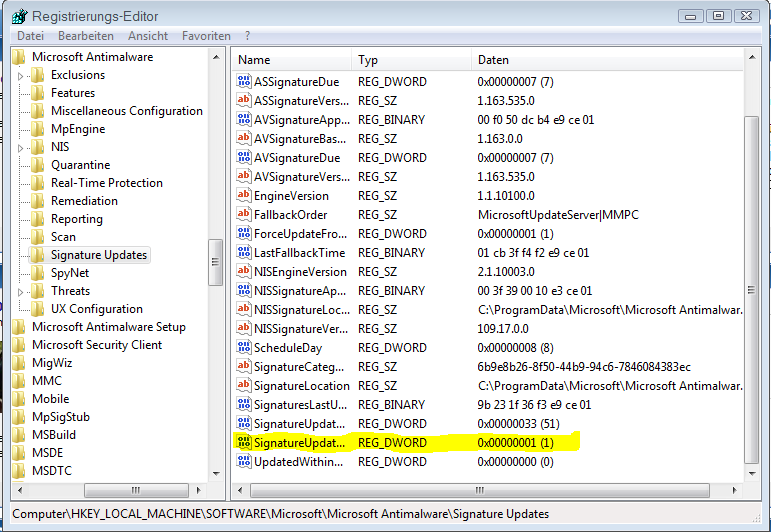Click the SignatureLocation string value icon
Image resolution: width=771 pixels, height=532 pixels.
243,385
